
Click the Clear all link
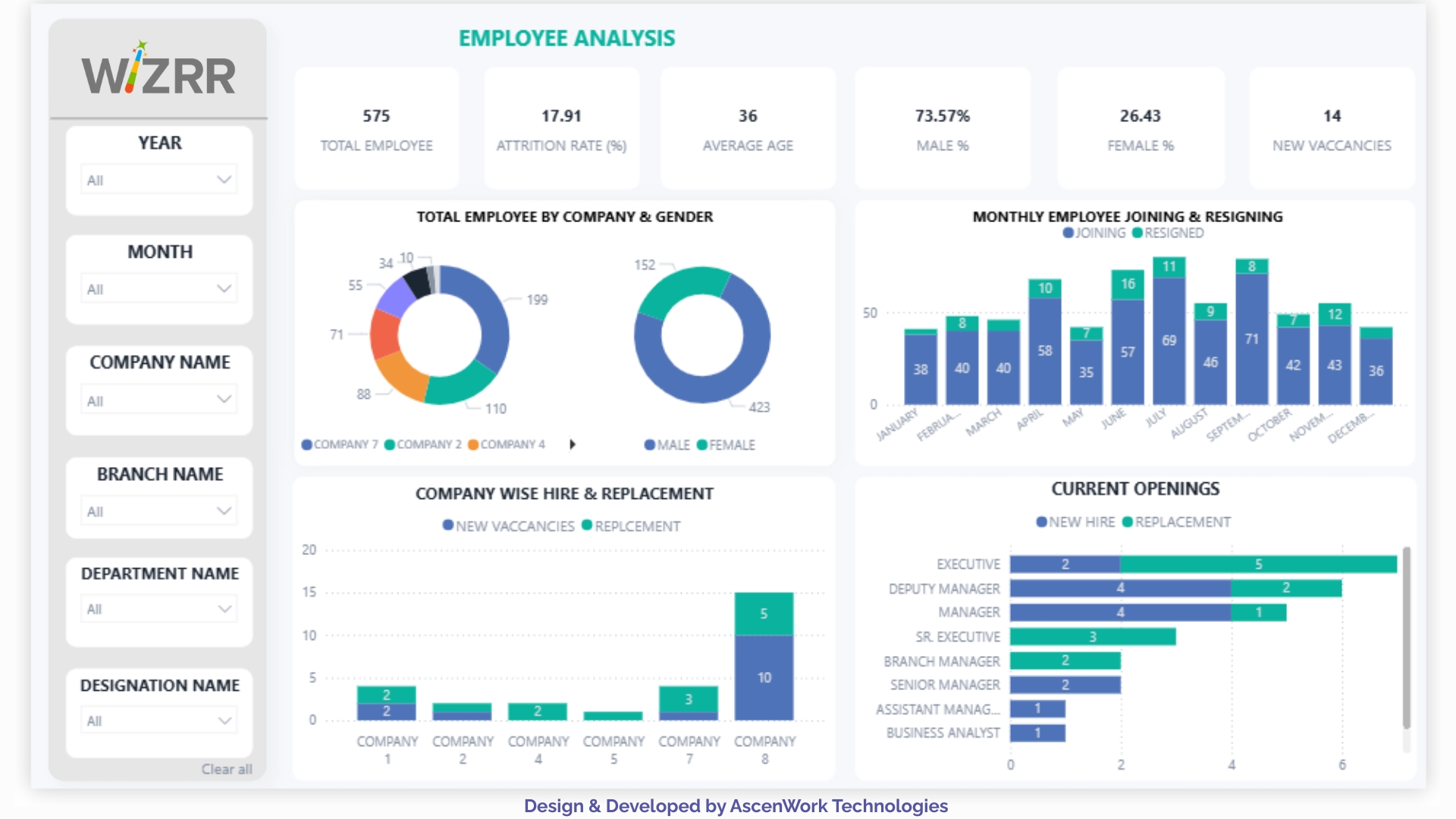coord(226,769)
